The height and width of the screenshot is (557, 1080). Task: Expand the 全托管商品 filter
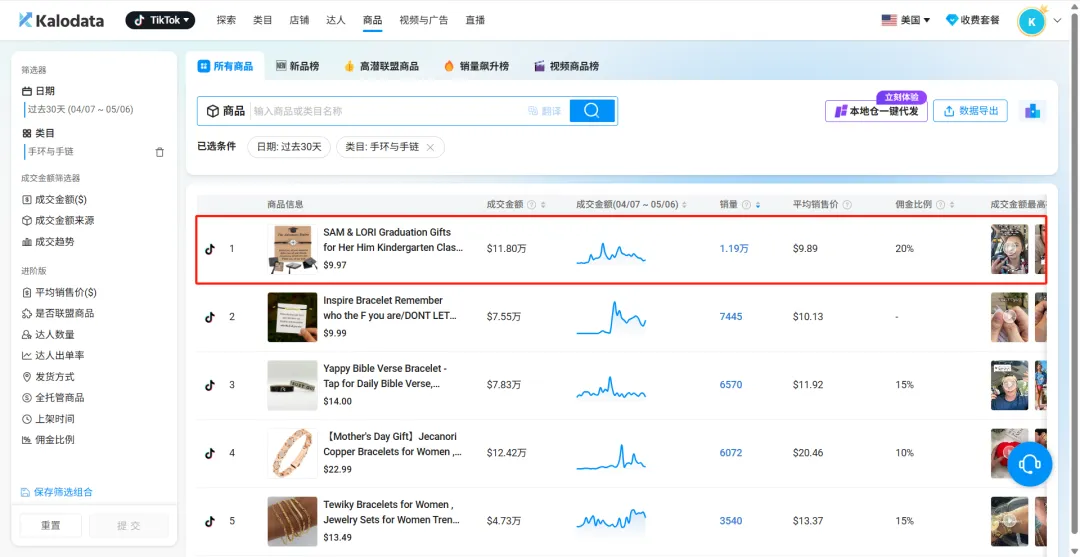tap(53, 397)
